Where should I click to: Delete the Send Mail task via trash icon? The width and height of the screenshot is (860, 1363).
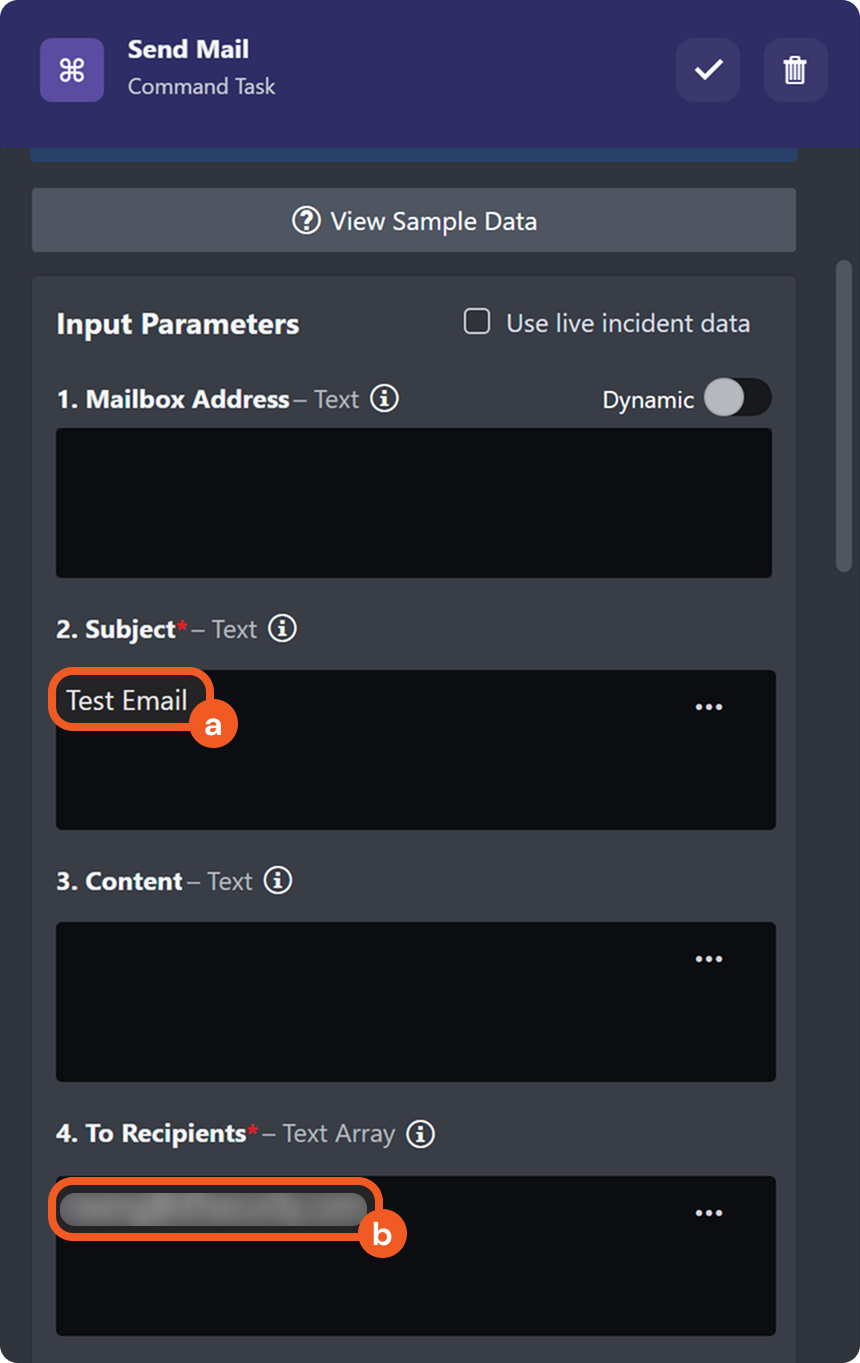pos(795,70)
